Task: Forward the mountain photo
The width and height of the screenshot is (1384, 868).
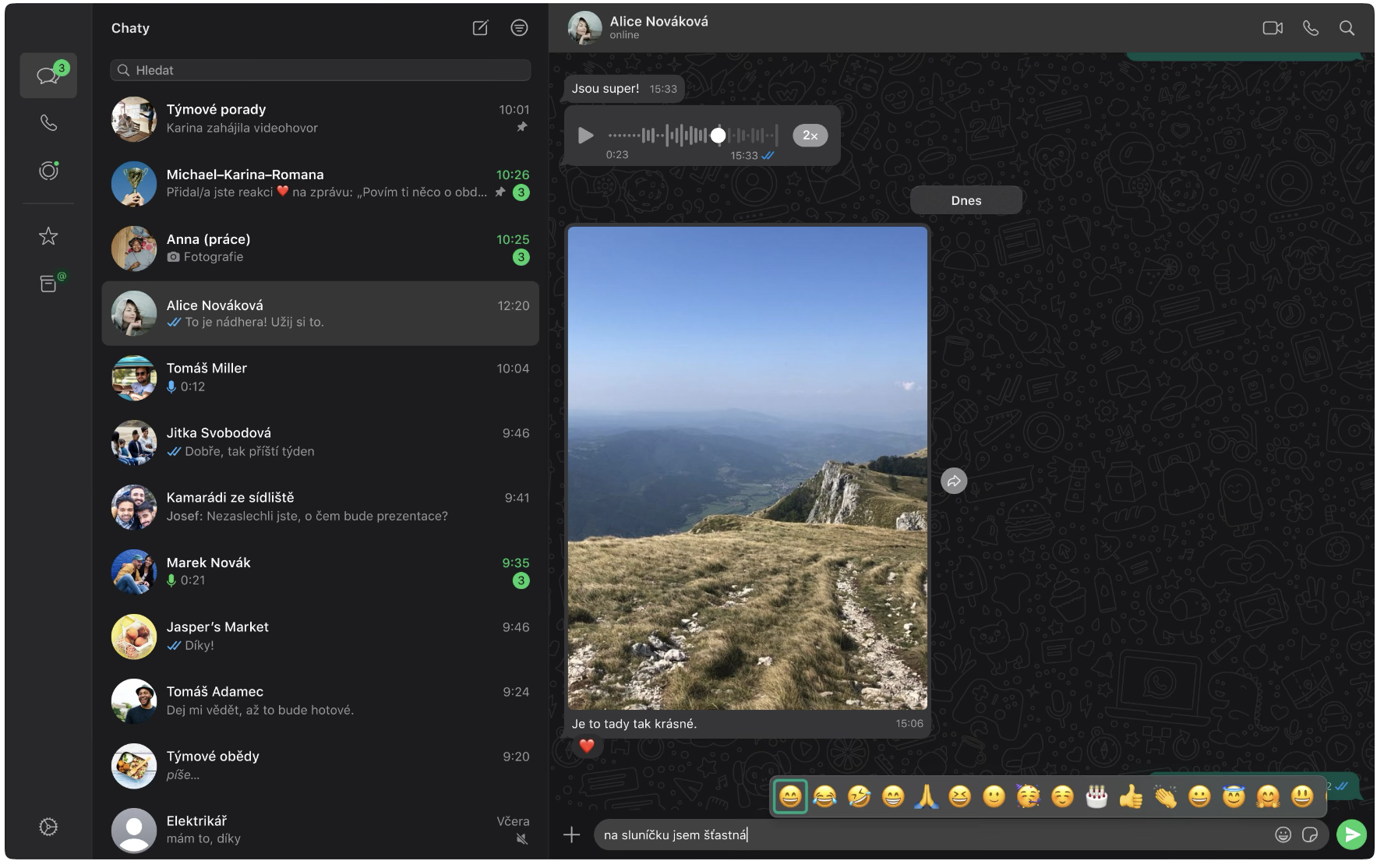Action: (x=954, y=481)
